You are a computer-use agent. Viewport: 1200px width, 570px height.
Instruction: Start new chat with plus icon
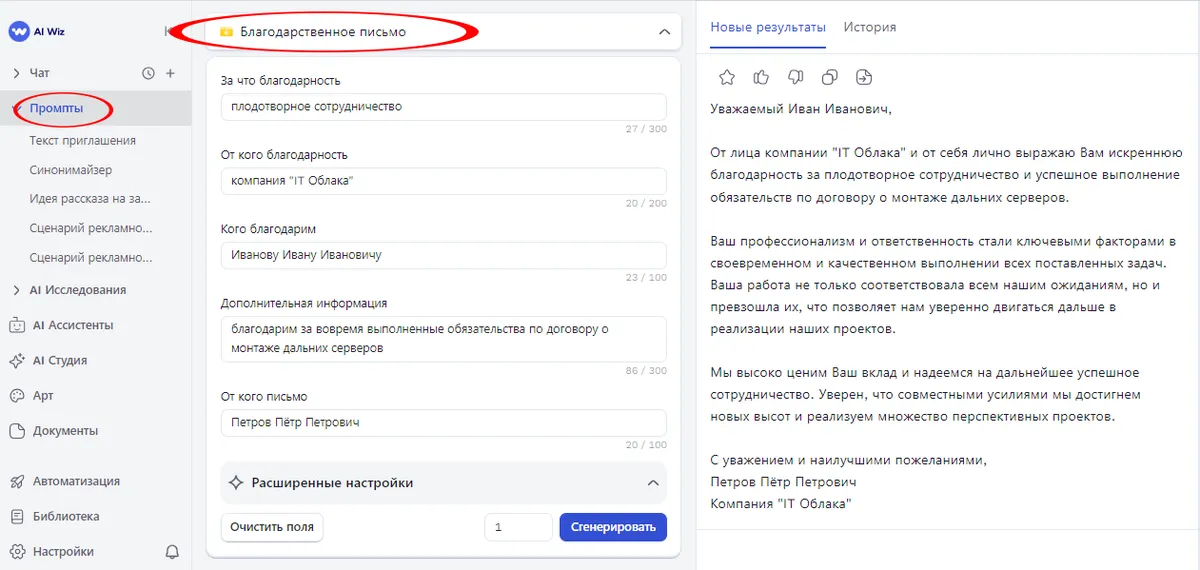pos(170,73)
